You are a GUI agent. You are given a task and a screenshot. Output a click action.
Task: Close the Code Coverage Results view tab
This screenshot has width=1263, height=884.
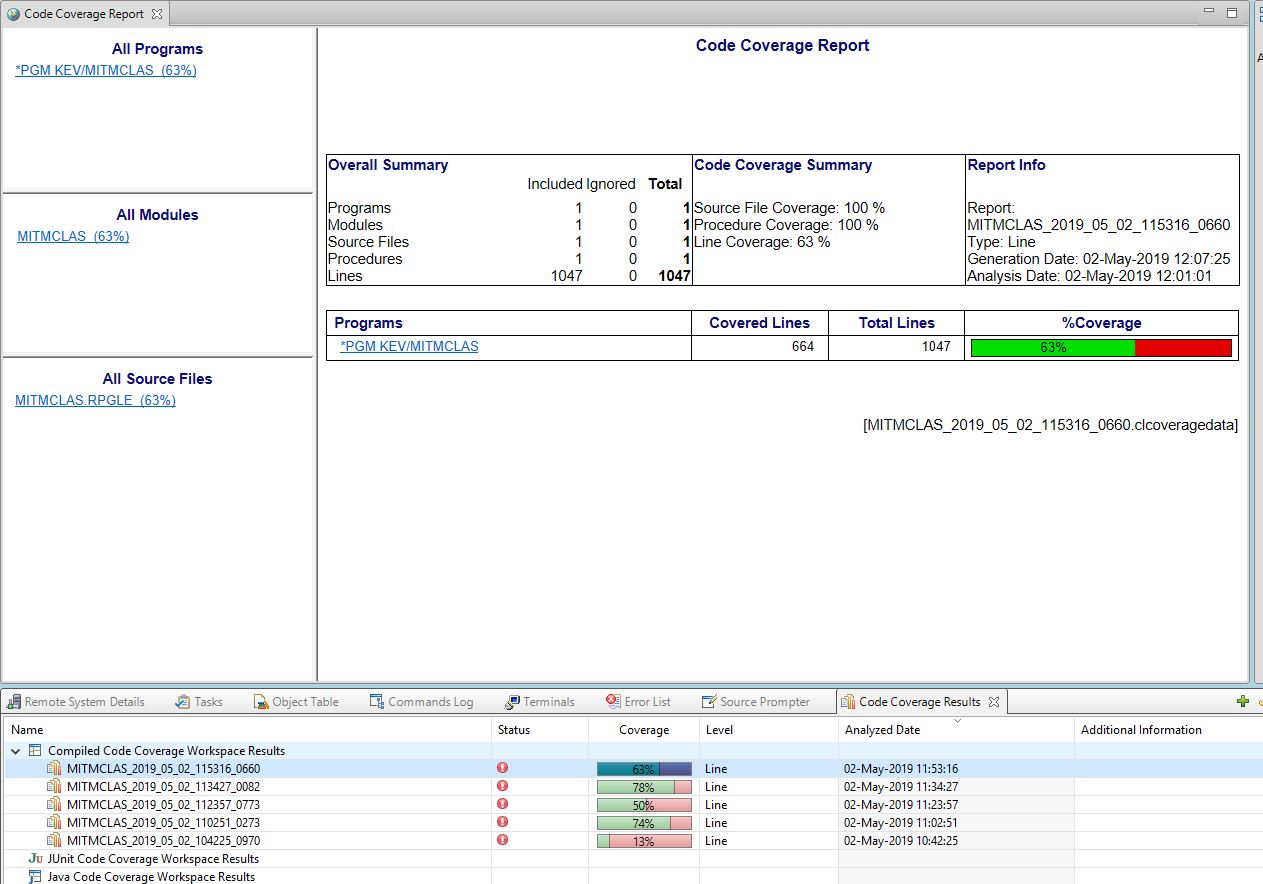click(x=996, y=702)
